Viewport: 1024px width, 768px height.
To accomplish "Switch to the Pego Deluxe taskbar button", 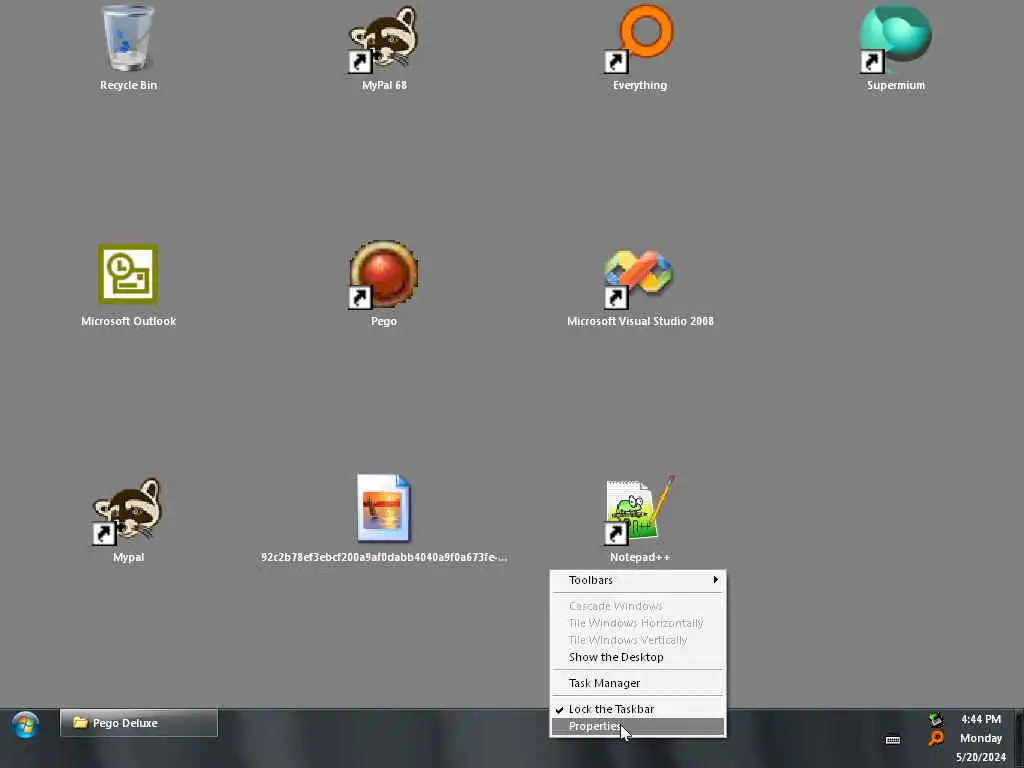I will point(138,723).
